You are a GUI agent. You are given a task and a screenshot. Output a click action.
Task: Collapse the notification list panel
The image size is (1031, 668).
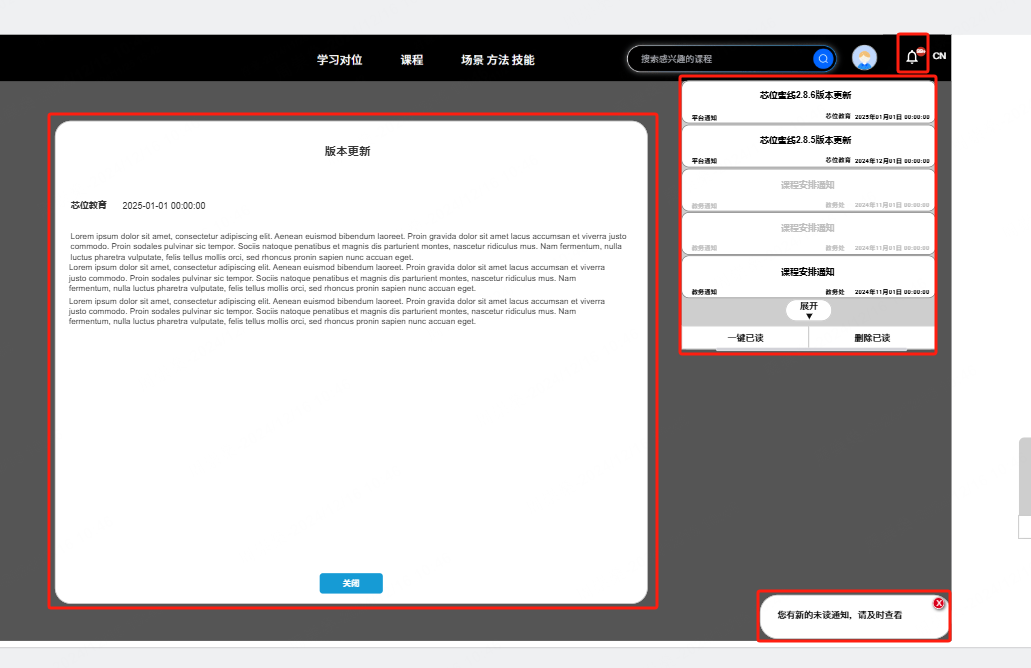[x=808, y=310]
